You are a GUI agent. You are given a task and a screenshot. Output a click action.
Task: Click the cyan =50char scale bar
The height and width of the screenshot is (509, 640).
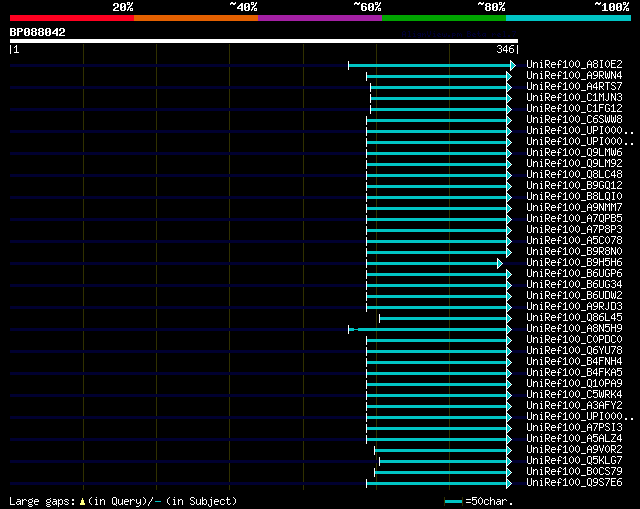(x=453, y=502)
